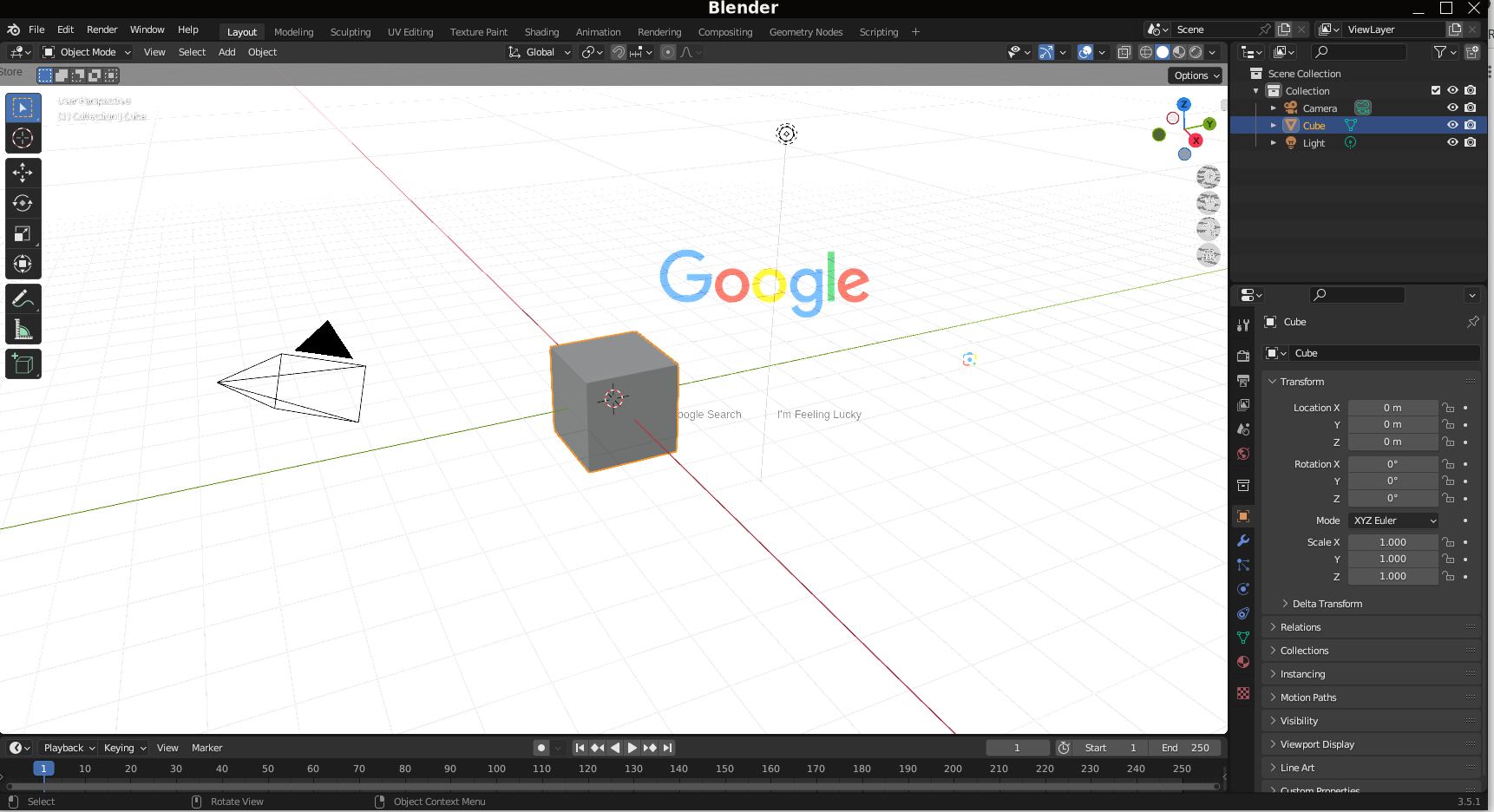Image resolution: width=1494 pixels, height=812 pixels.
Task: Select the Select Box tool
Action: click(x=23, y=108)
